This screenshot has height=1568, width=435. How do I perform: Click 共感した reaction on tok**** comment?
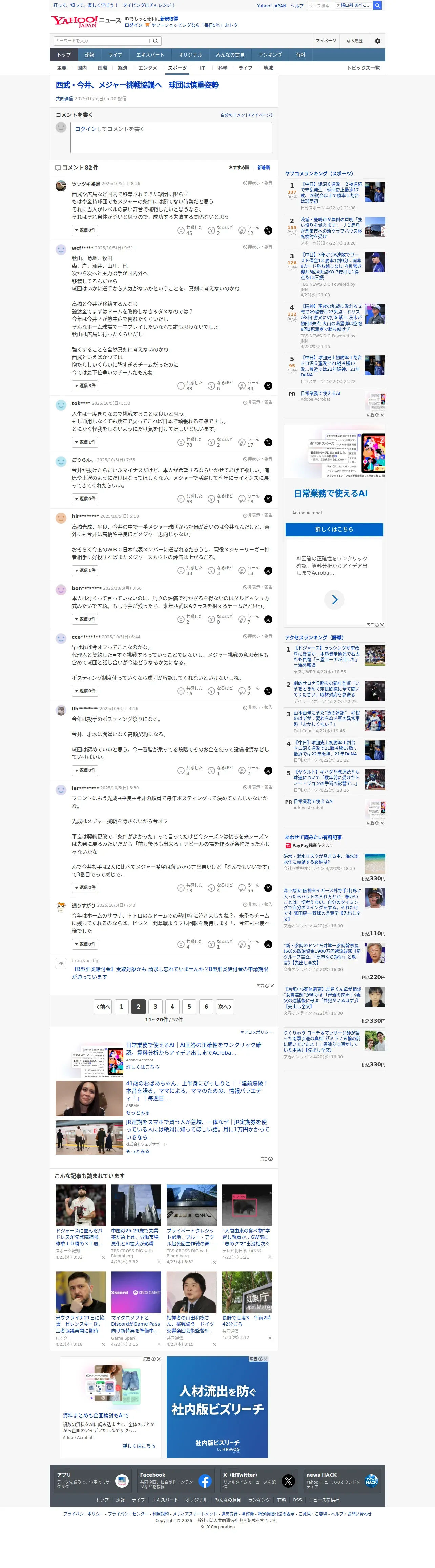tap(190, 442)
